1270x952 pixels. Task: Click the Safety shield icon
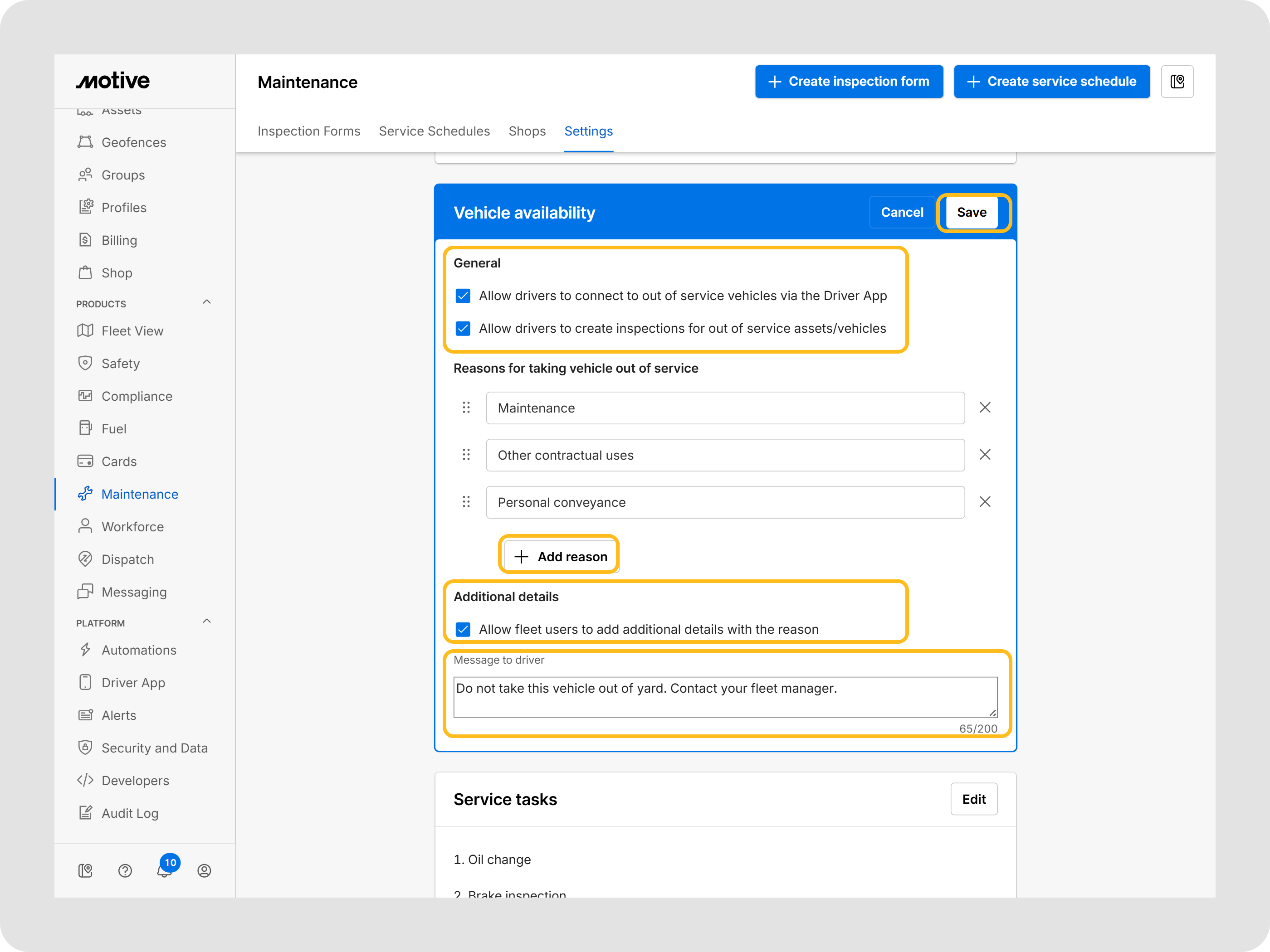(85, 363)
